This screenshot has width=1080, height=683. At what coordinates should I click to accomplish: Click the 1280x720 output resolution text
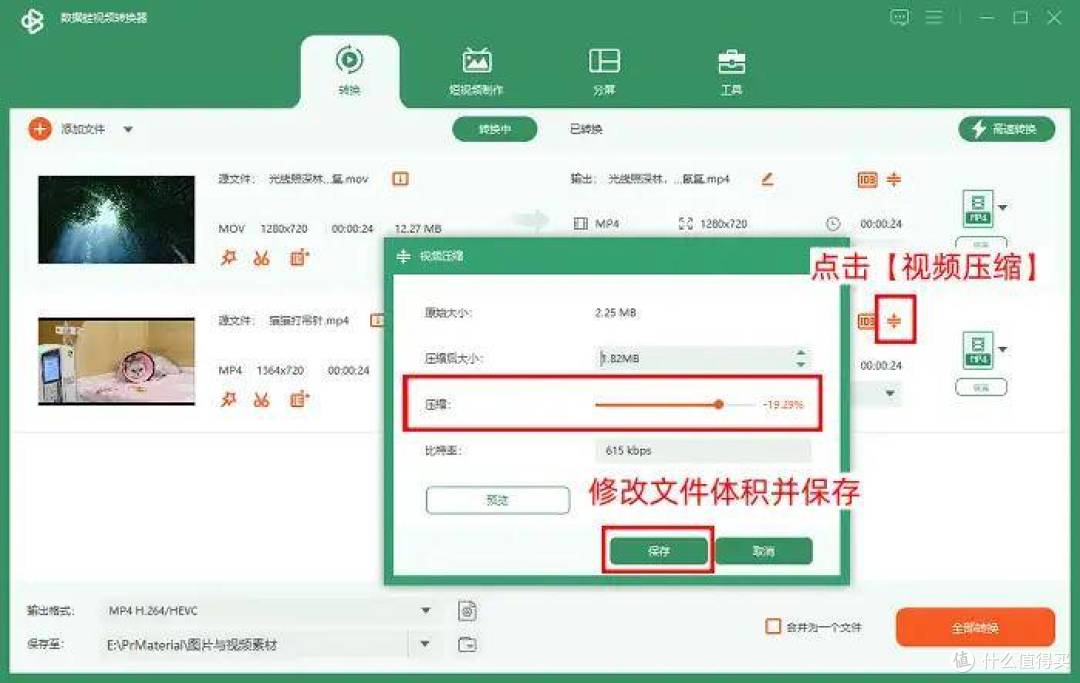[x=723, y=224]
